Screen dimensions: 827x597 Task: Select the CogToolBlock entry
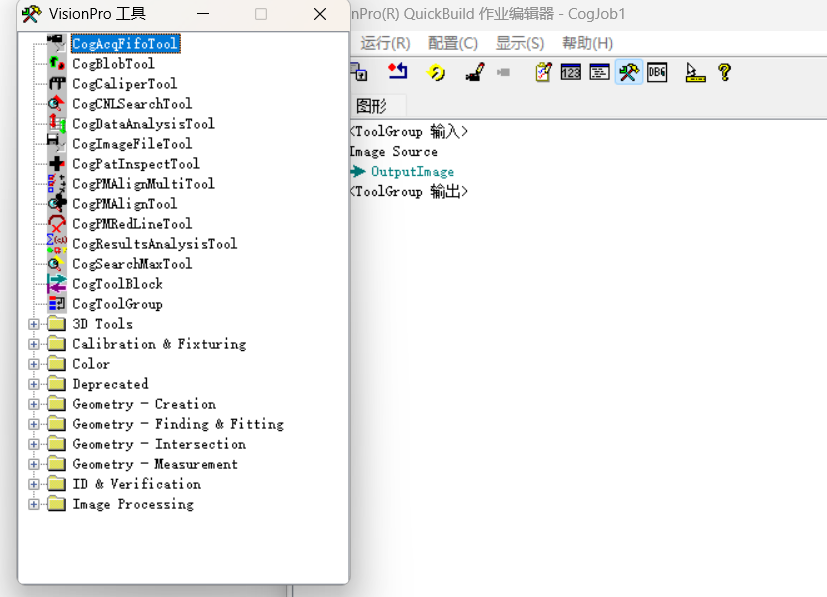[117, 284]
